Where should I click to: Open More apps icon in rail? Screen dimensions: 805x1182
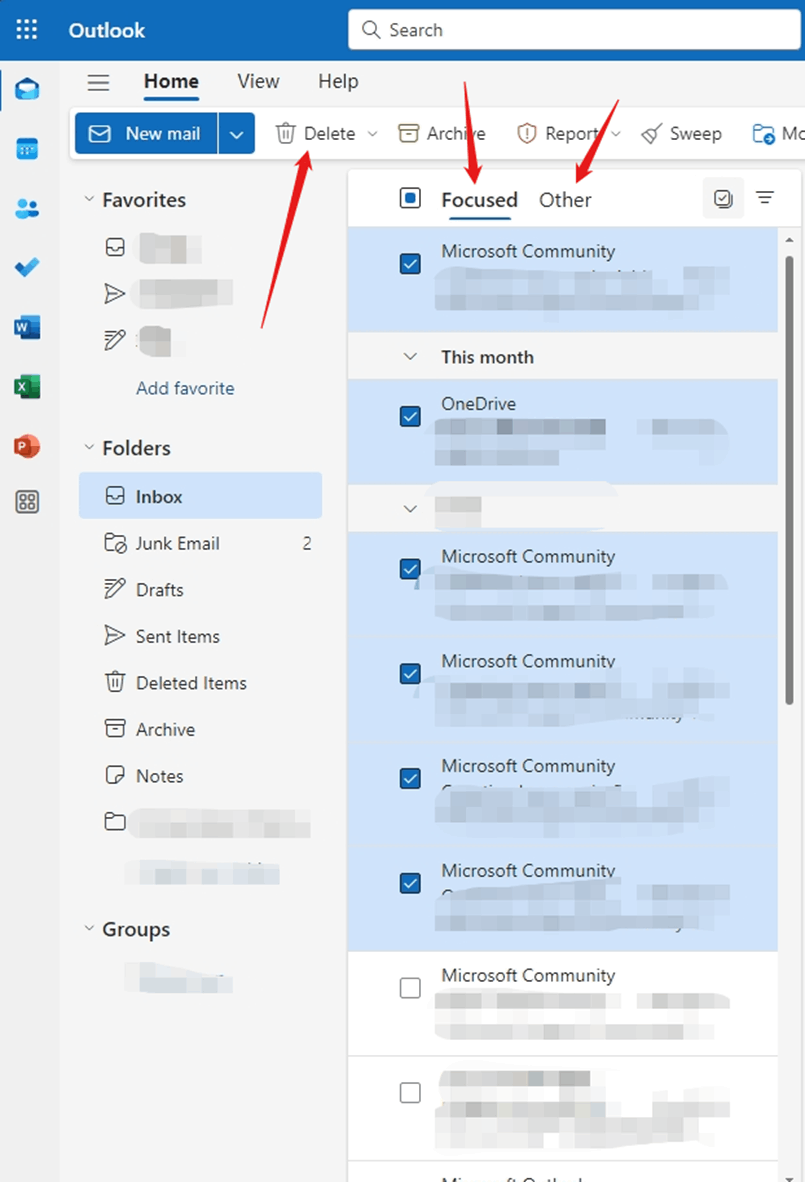click(27, 502)
